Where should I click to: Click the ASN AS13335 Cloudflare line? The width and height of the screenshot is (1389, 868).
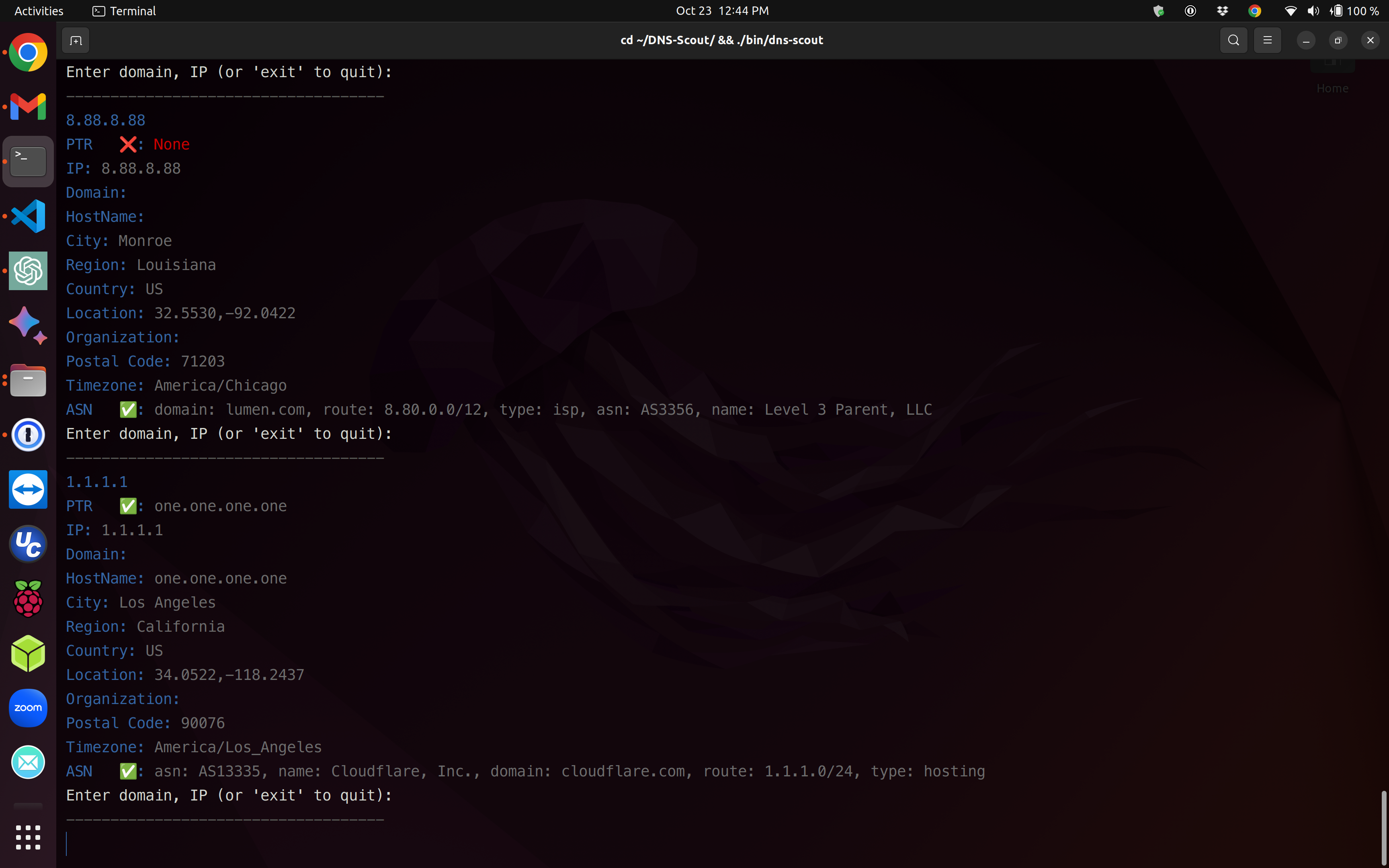point(525,772)
